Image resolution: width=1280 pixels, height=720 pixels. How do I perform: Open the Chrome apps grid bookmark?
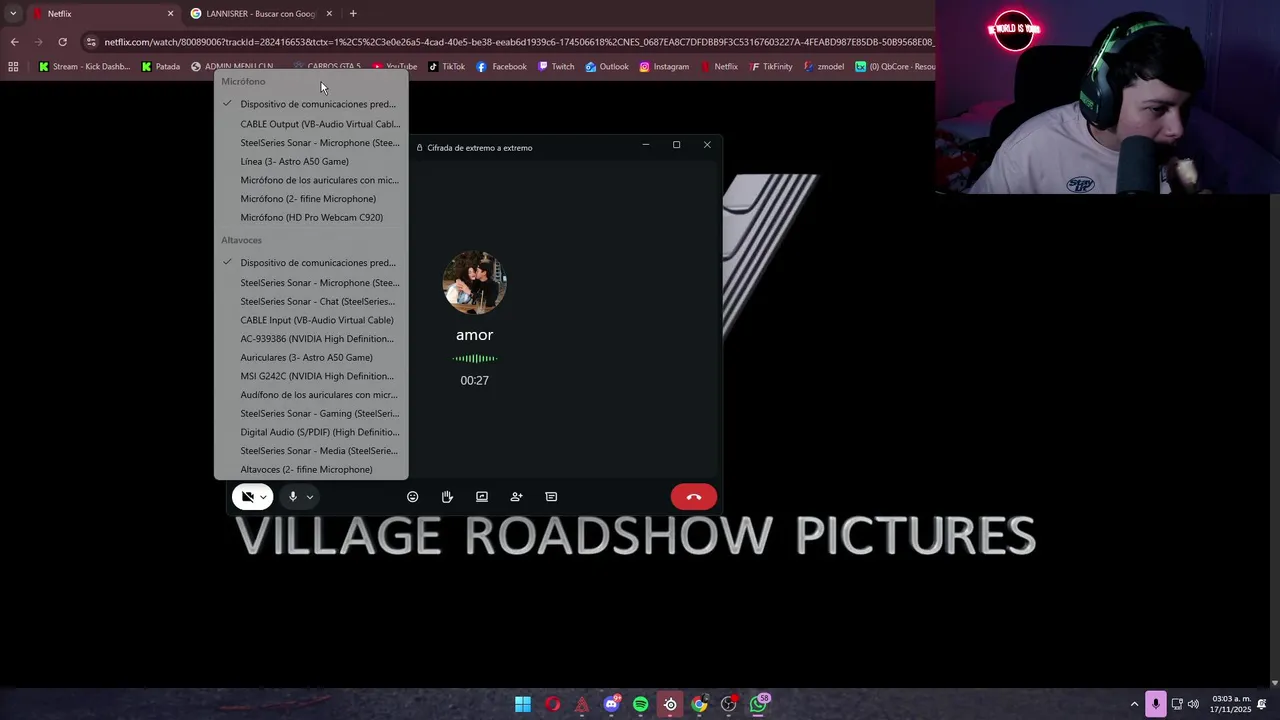click(x=13, y=67)
